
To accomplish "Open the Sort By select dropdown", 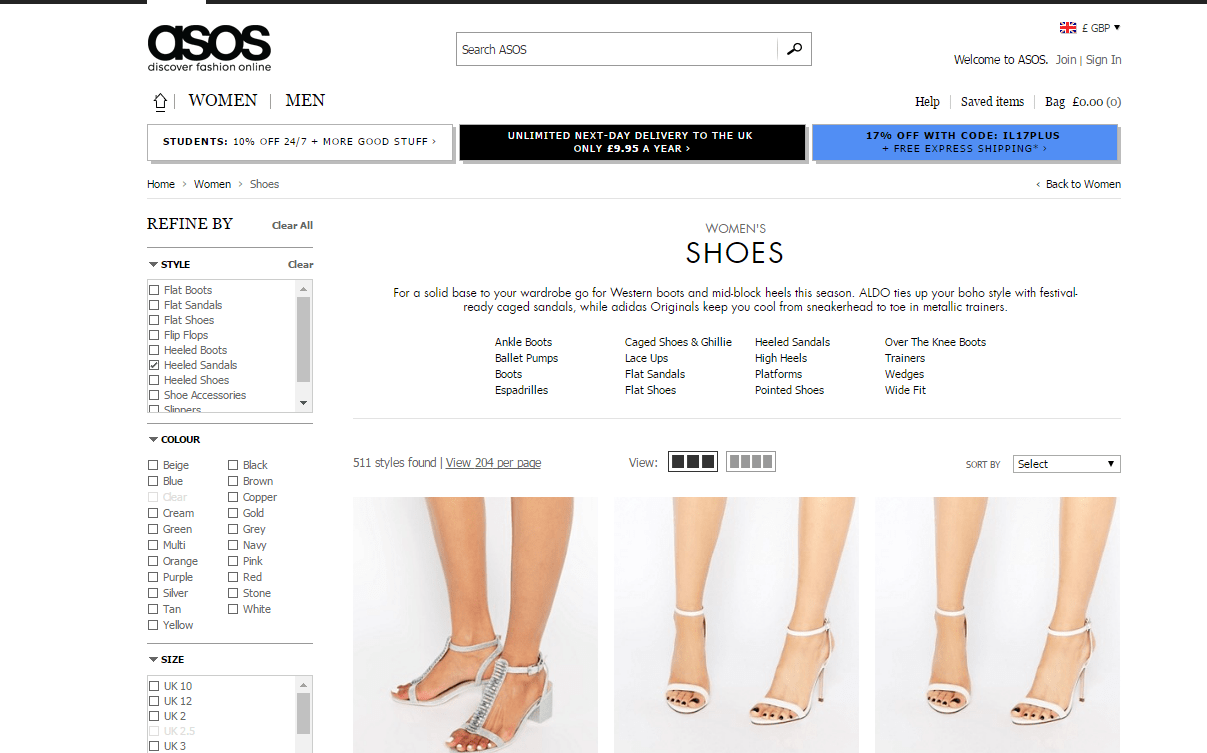I will click(1066, 464).
